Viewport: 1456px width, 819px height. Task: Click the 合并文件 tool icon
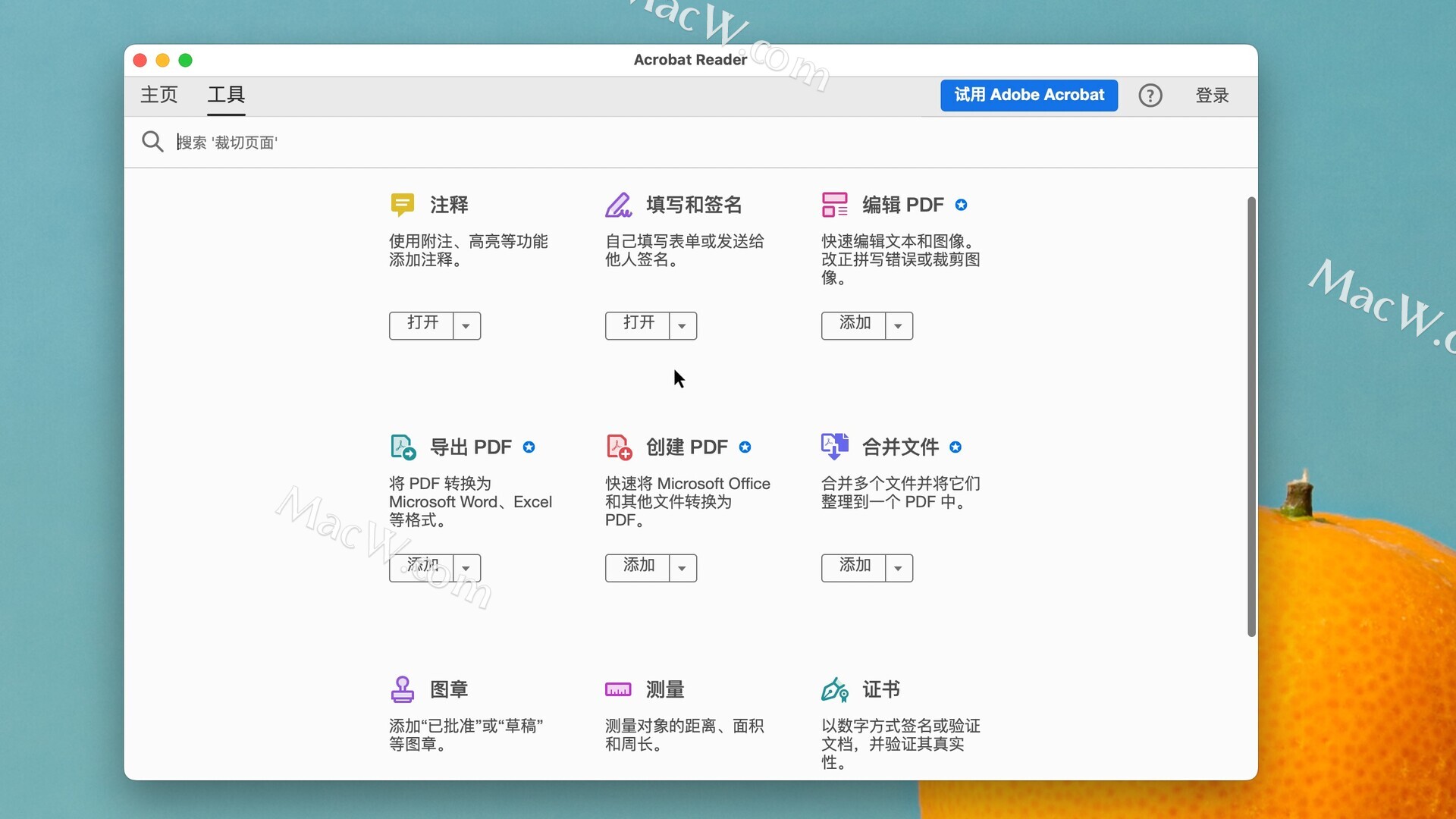coord(834,447)
